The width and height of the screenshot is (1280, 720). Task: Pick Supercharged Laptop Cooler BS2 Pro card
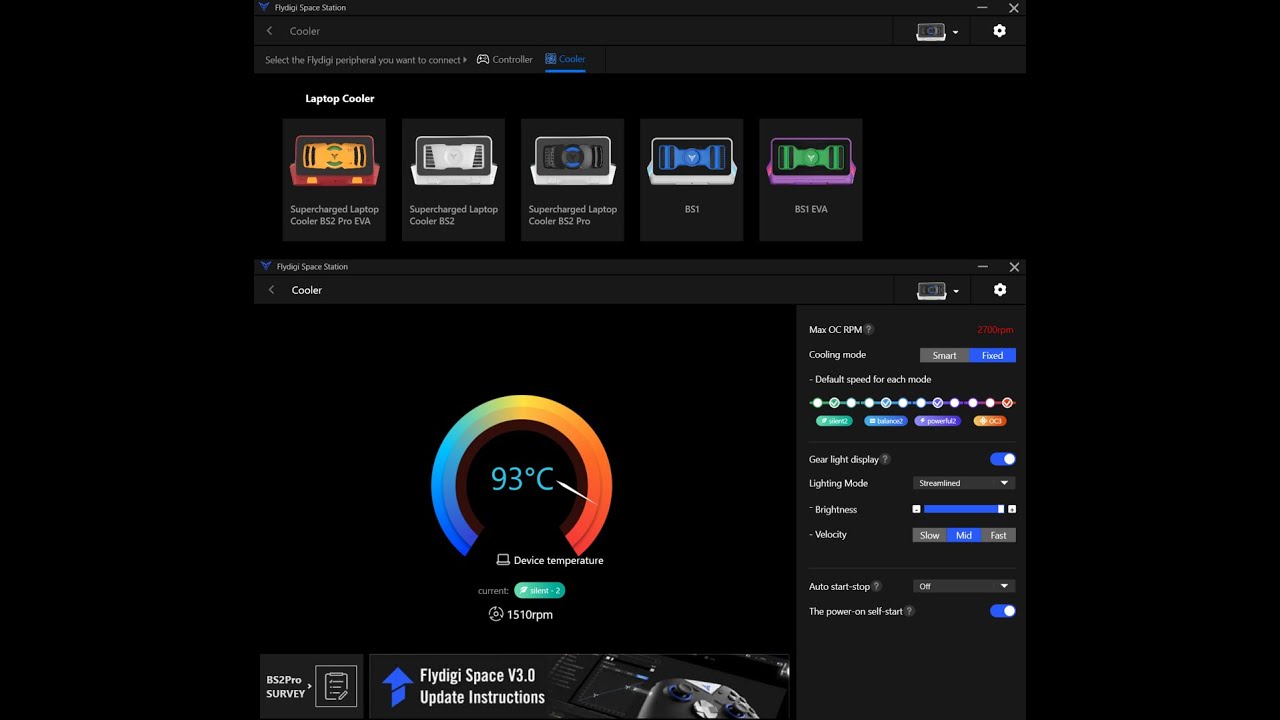pyautogui.click(x=572, y=180)
